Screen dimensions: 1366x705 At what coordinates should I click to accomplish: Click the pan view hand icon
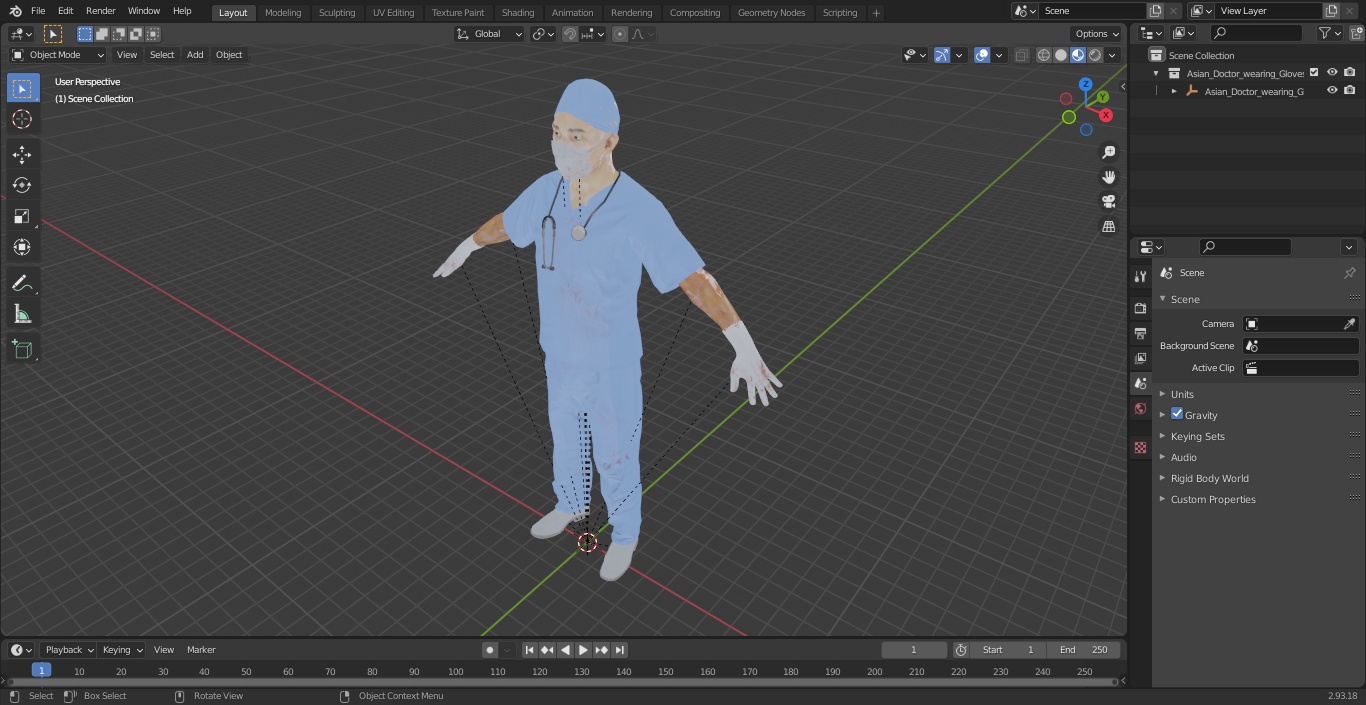pos(1109,177)
